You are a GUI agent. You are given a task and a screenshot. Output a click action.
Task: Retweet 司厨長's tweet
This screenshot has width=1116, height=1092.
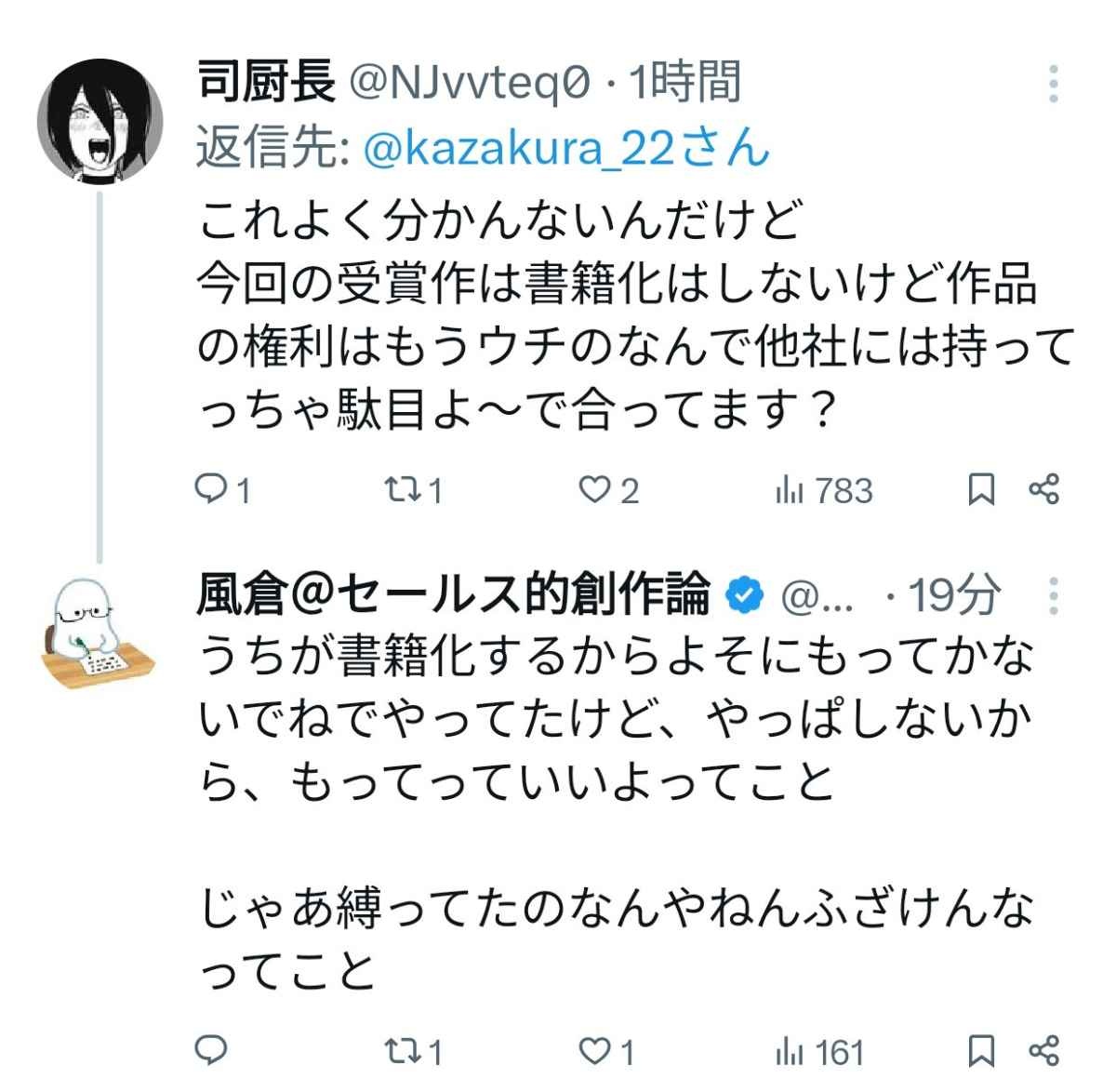click(x=402, y=489)
